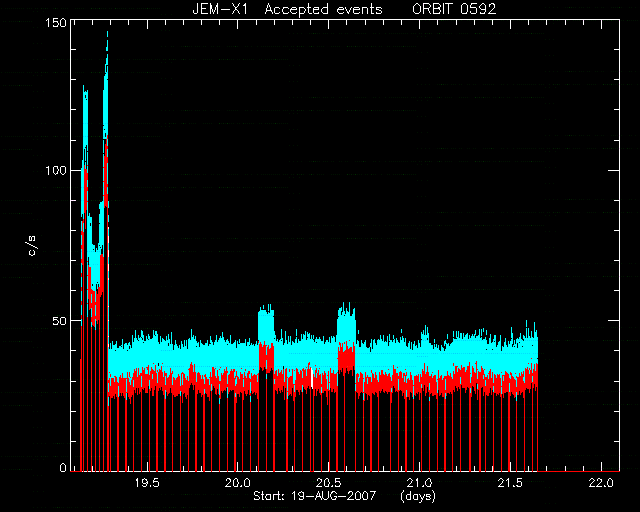This screenshot has height=512, width=640.
Task: Click the cyan bump just after 20.5 days
Action: [346, 323]
